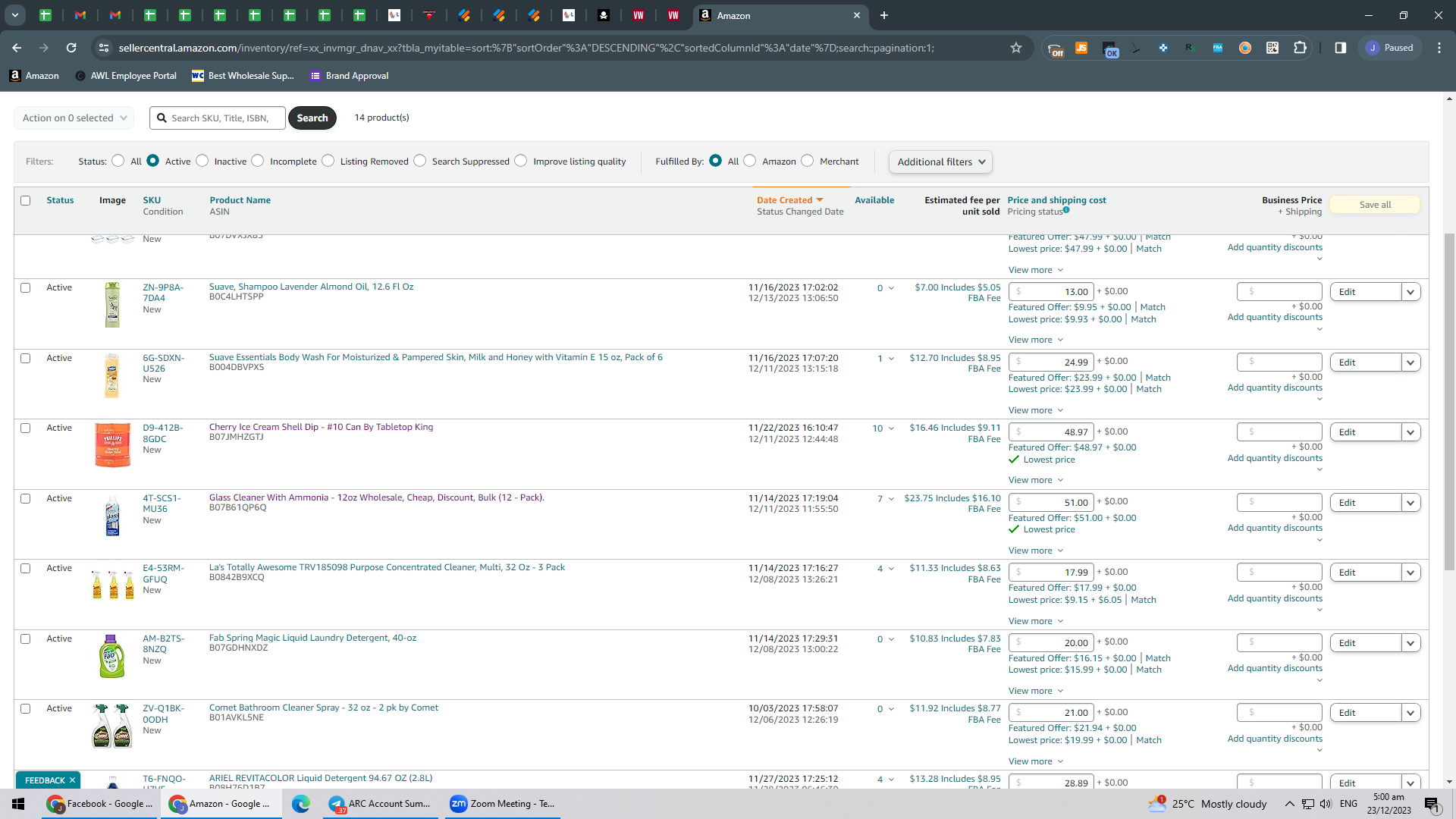Image resolution: width=1456 pixels, height=819 pixels.
Task: Close the Amazon browser tab
Action: [857, 15]
